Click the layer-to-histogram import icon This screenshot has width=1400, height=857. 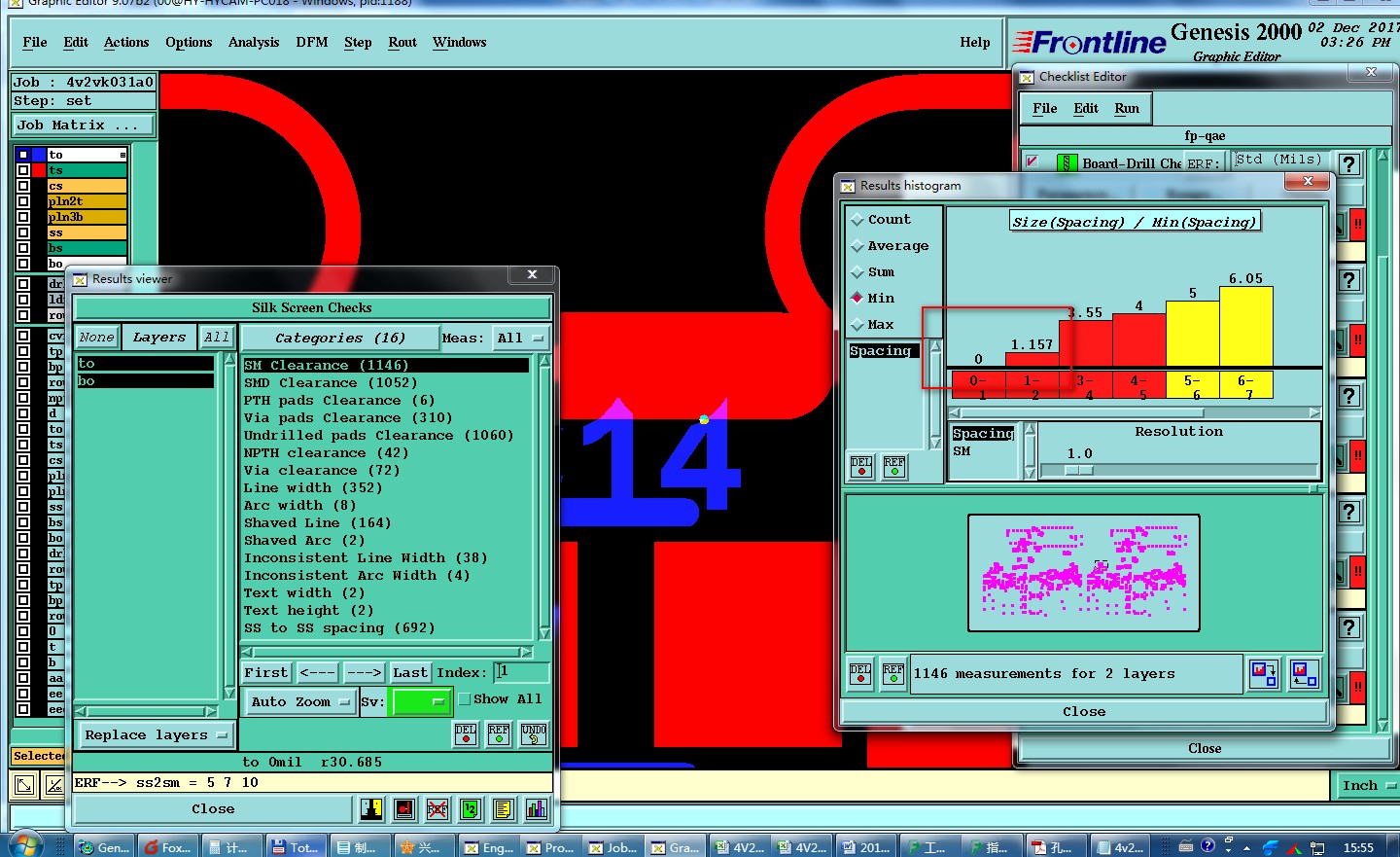1304,673
